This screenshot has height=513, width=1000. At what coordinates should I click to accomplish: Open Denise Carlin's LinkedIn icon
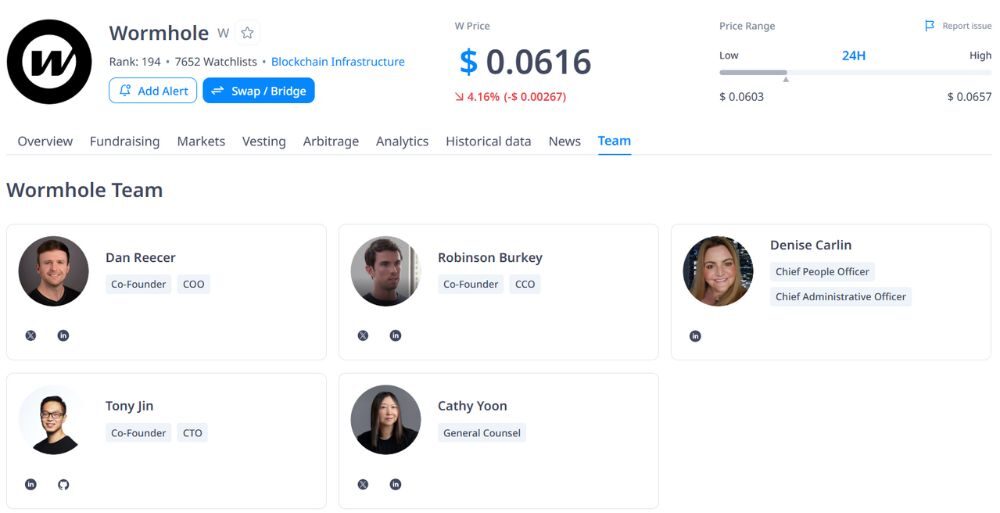pyautogui.click(x=695, y=336)
